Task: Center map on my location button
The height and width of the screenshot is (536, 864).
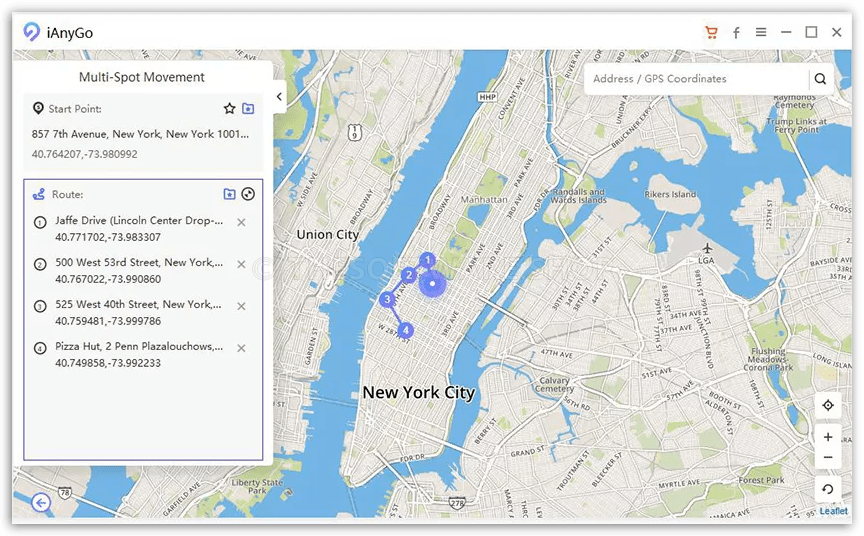Action: click(828, 405)
